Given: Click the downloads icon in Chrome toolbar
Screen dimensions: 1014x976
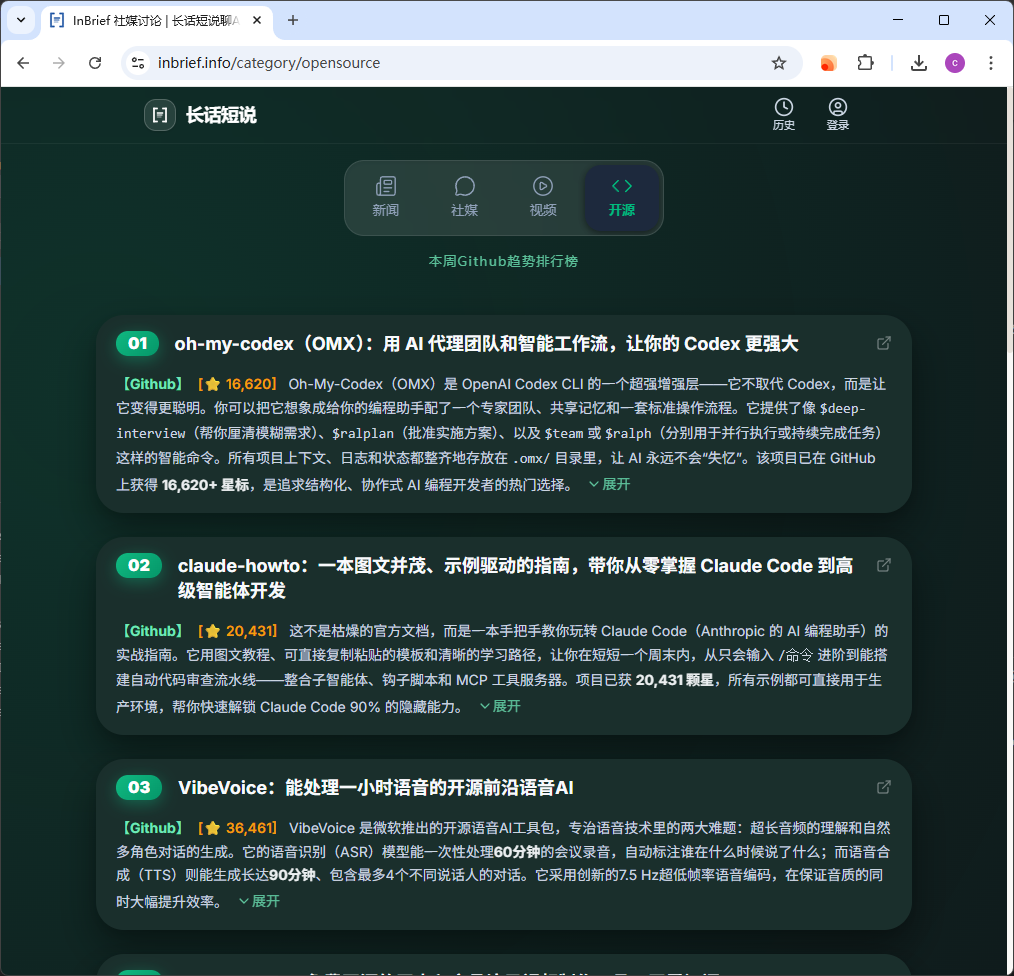Looking at the screenshot, I should point(918,62).
